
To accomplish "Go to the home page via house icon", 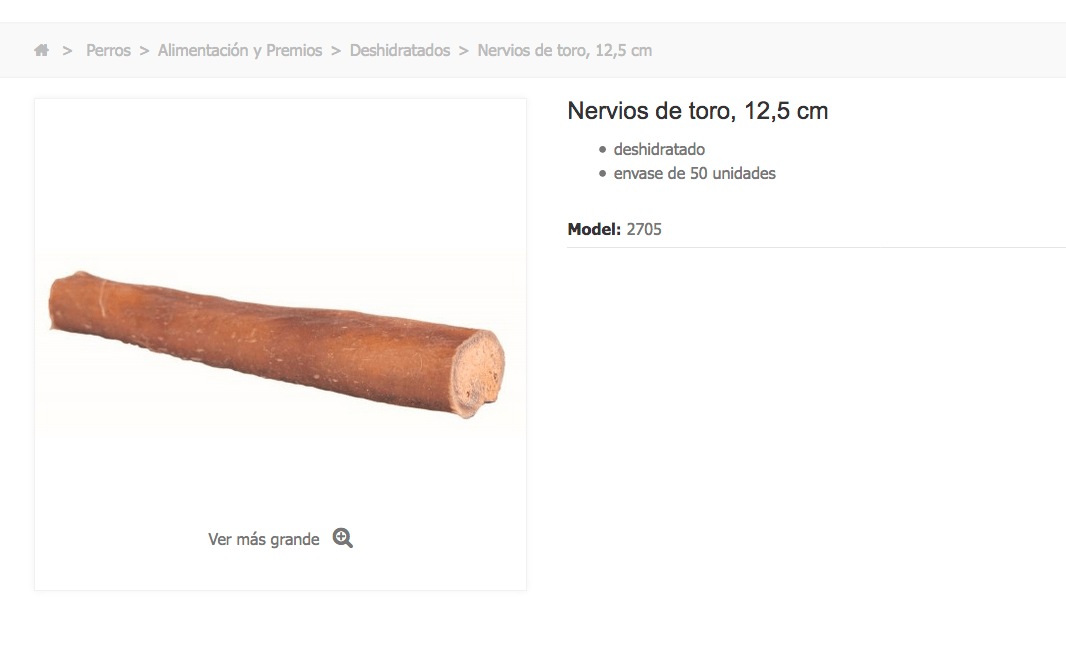I will pos(41,50).
